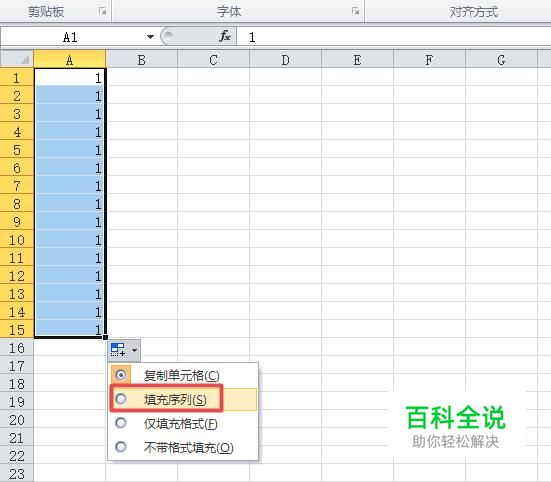The image size is (551, 482).
Task: Click cell A11 containing 1
Action: pos(70,258)
